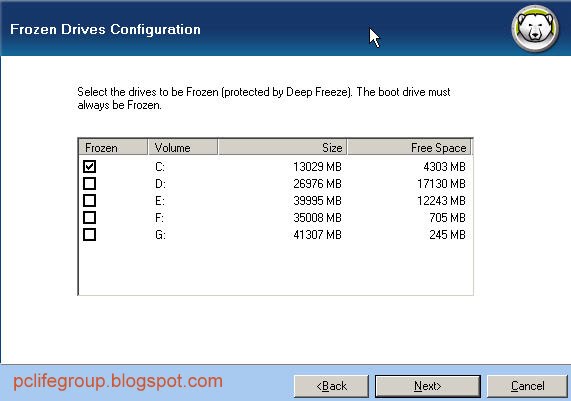Tick the Frozen checkbox for drive F:
Image resolution: width=571 pixels, height=401 pixels.
coord(89,217)
